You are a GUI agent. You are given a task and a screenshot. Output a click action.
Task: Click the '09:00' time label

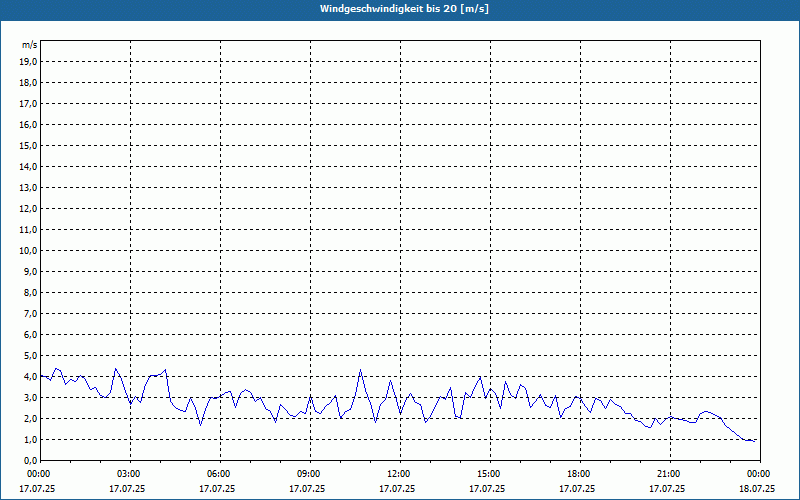pos(310,474)
